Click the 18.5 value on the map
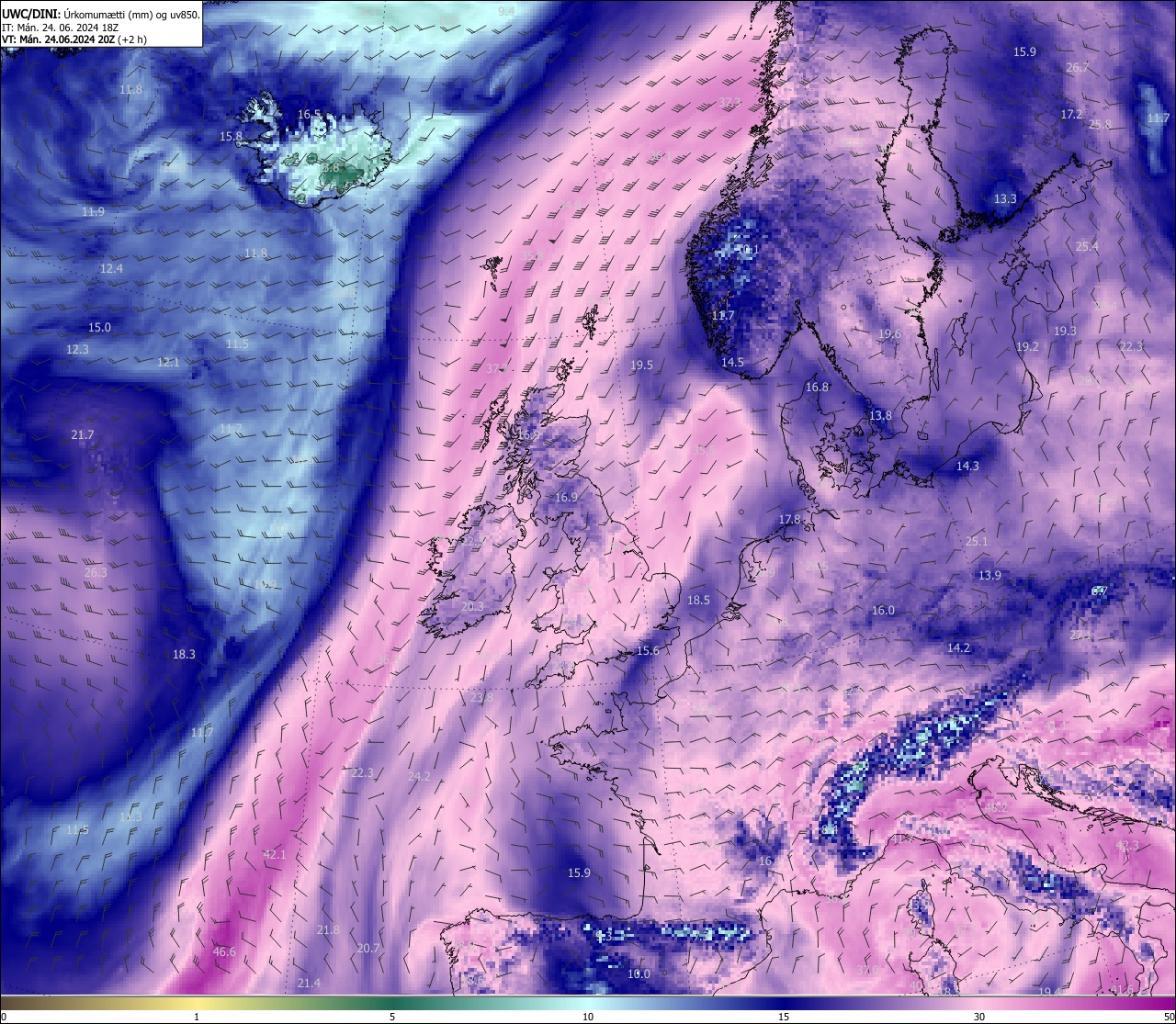The image size is (1176, 1024). (698, 600)
